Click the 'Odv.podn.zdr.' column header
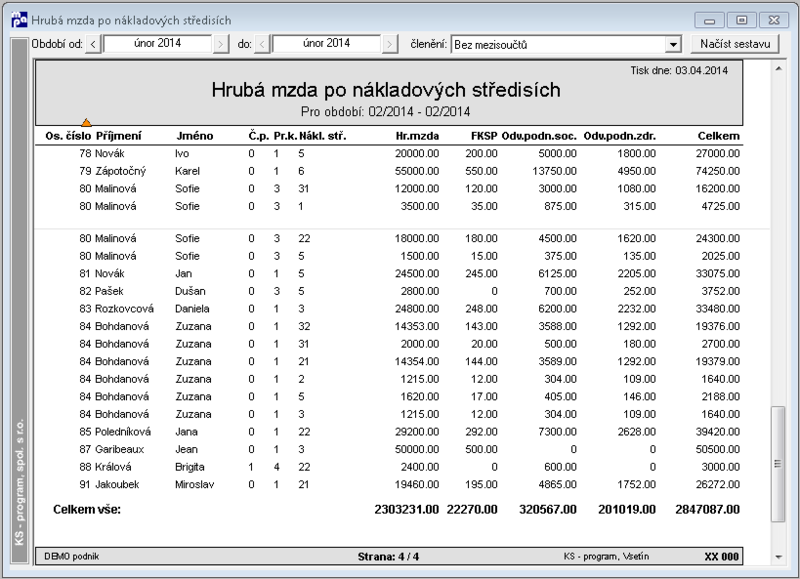 [x=620, y=136]
